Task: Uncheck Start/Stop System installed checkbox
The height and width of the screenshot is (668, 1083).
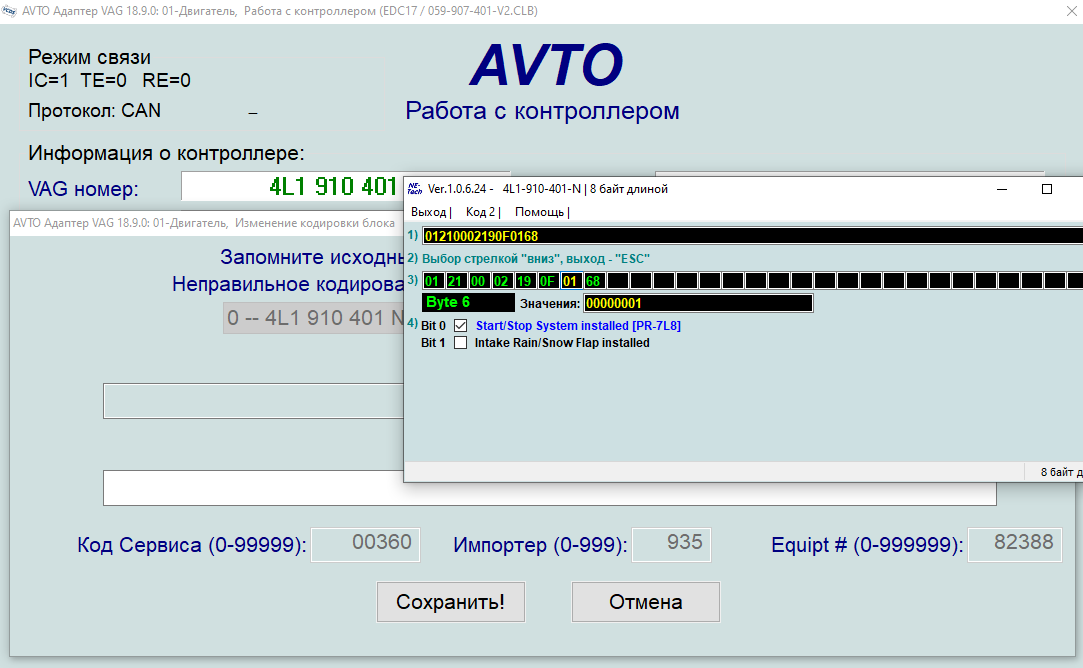Action: 461,326
